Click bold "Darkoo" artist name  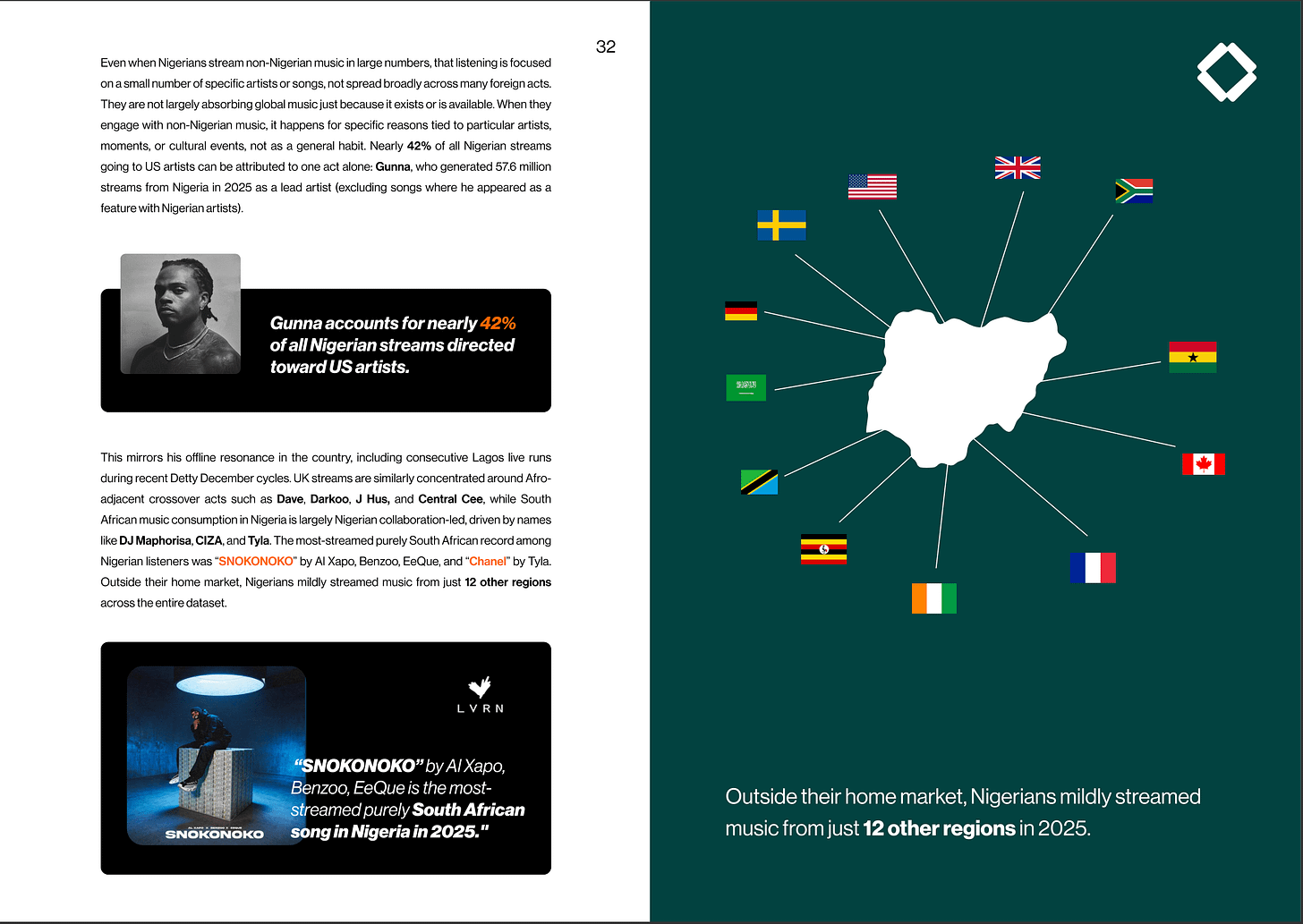329,499
